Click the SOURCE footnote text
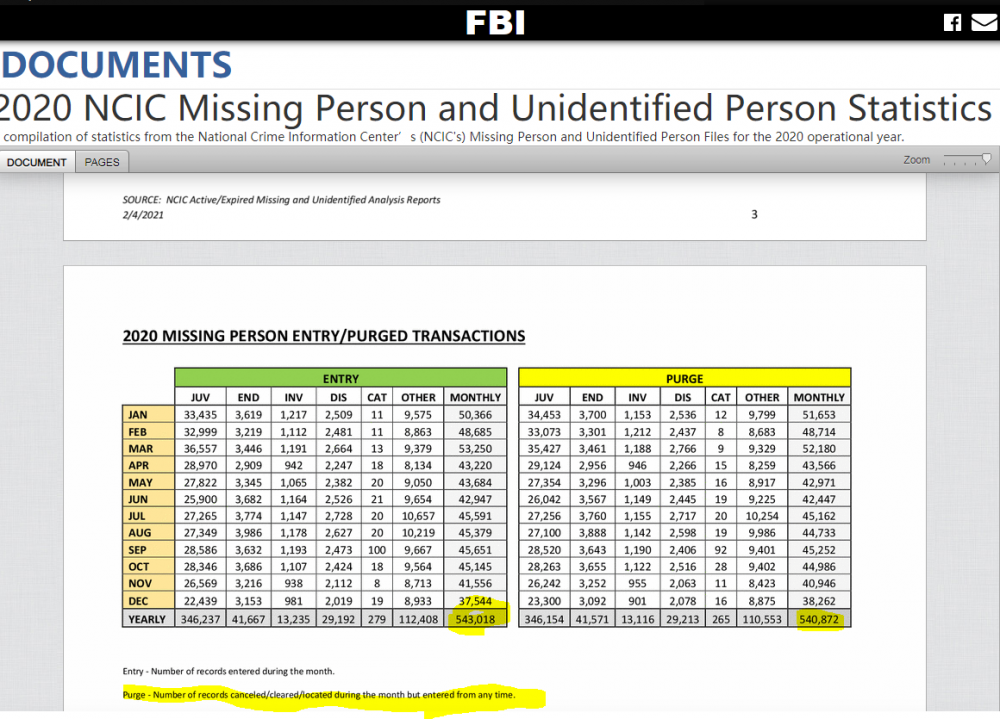This screenshot has width=1000, height=719. point(281,200)
